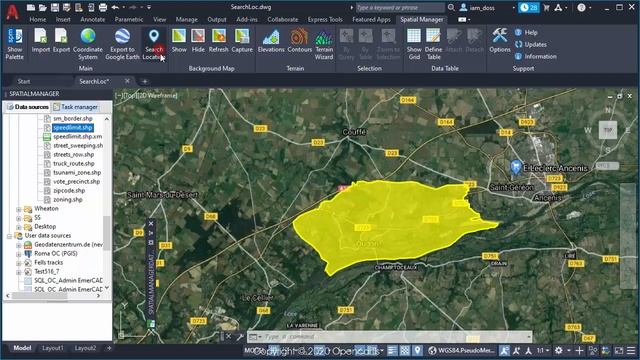Open the Show Palette tool

(15, 44)
